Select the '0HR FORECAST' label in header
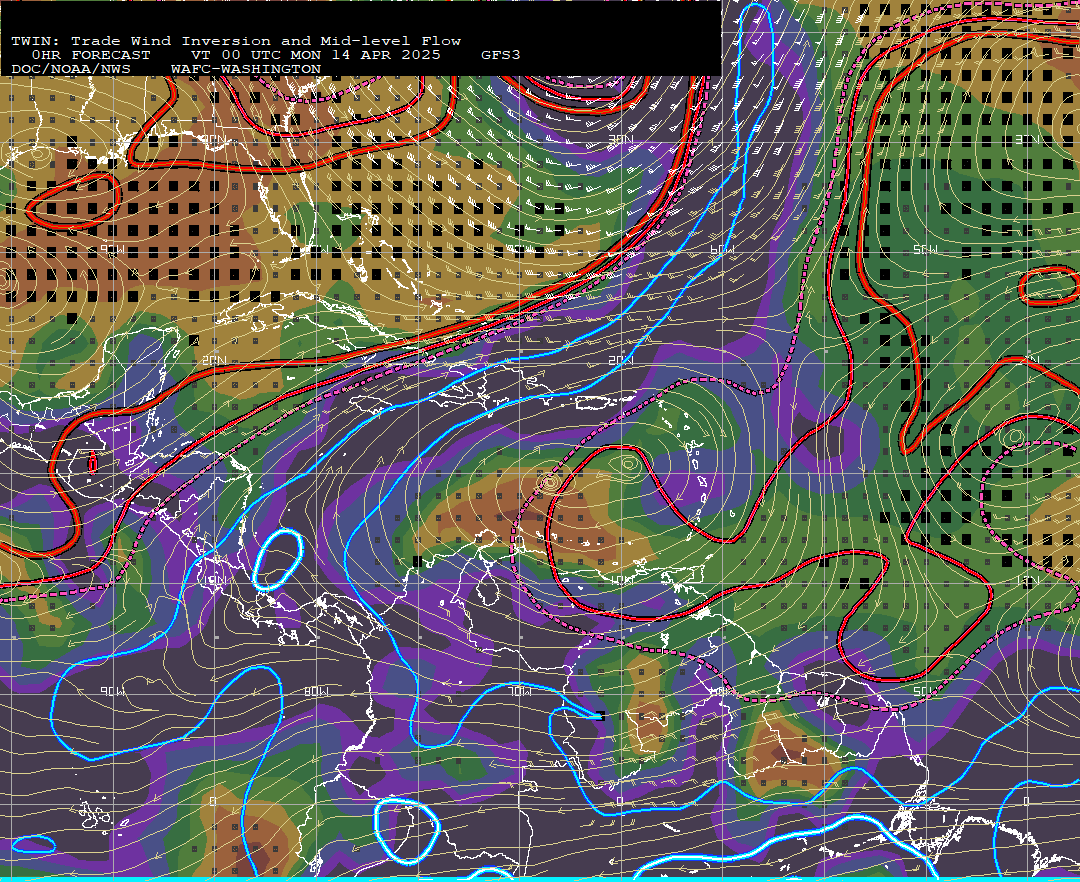1080x882 pixels. (91, 55)
